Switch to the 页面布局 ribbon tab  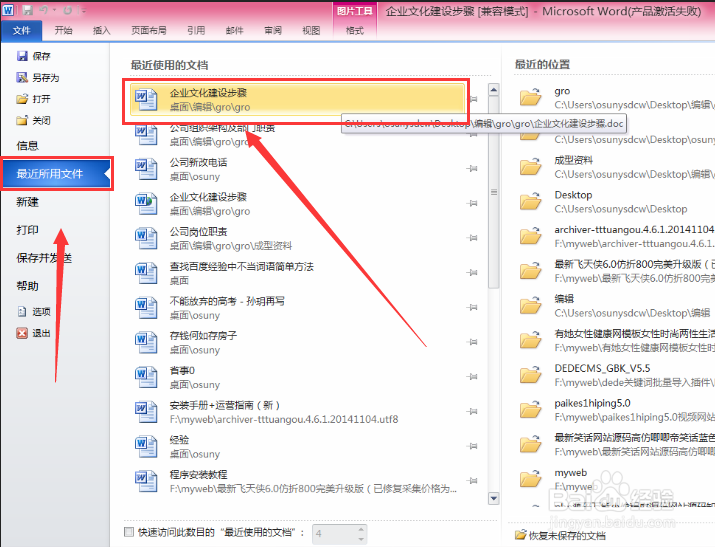(x=149, y=31)
